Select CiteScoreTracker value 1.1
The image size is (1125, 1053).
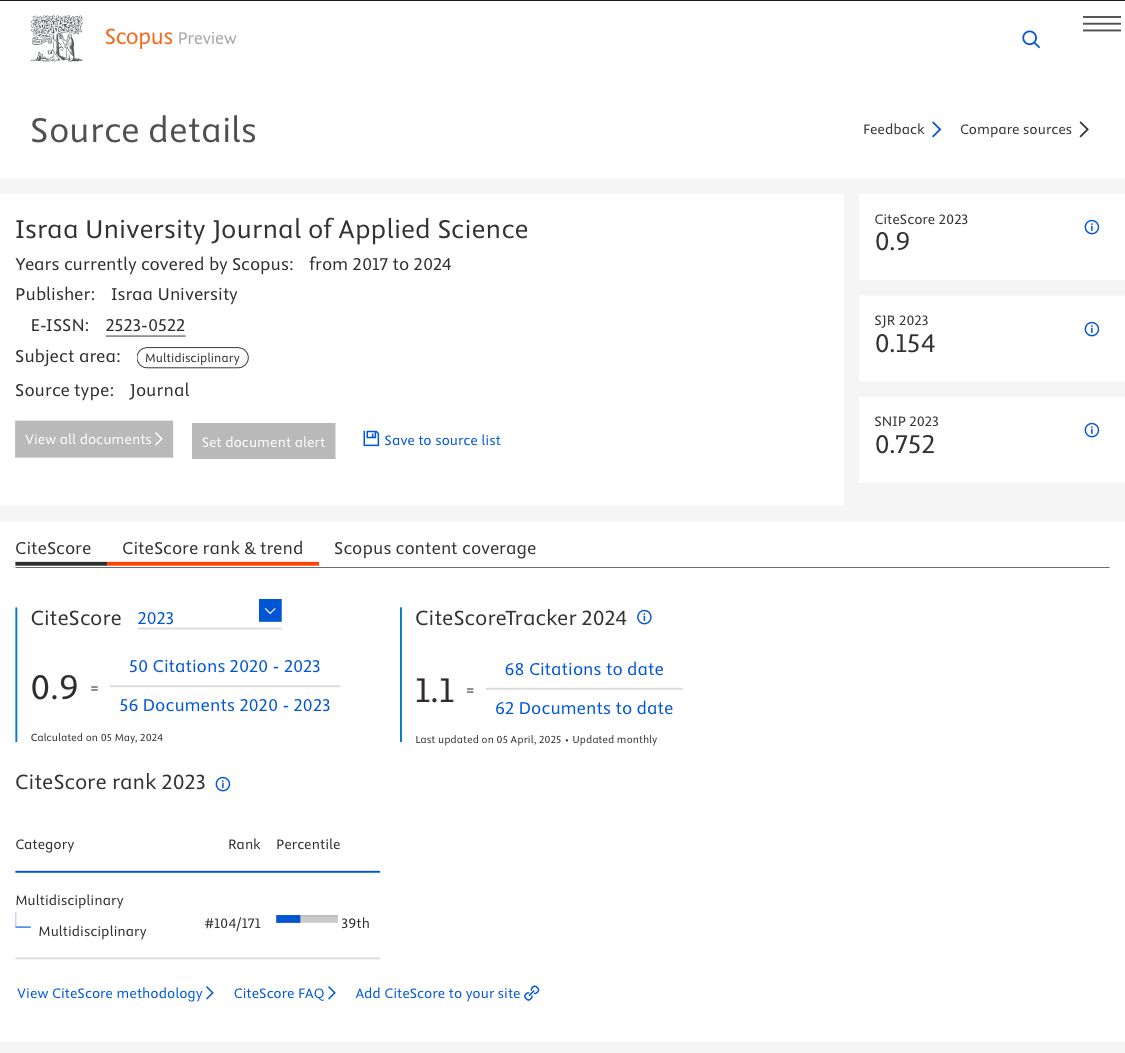coord(435,690)
